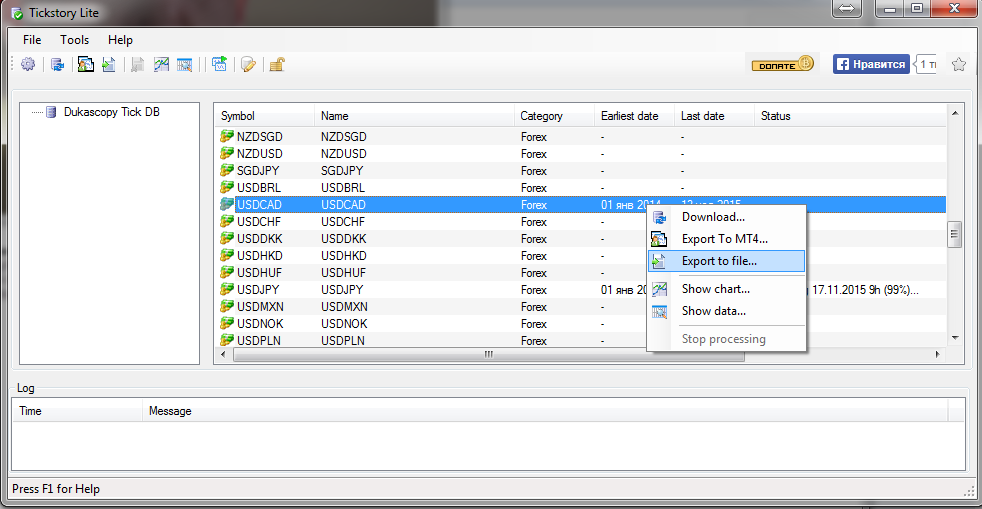The width and height of the screenshot is (982, 509).
Task: Select Dukascopy Tick DB tree node
Action: pos(111,112)
